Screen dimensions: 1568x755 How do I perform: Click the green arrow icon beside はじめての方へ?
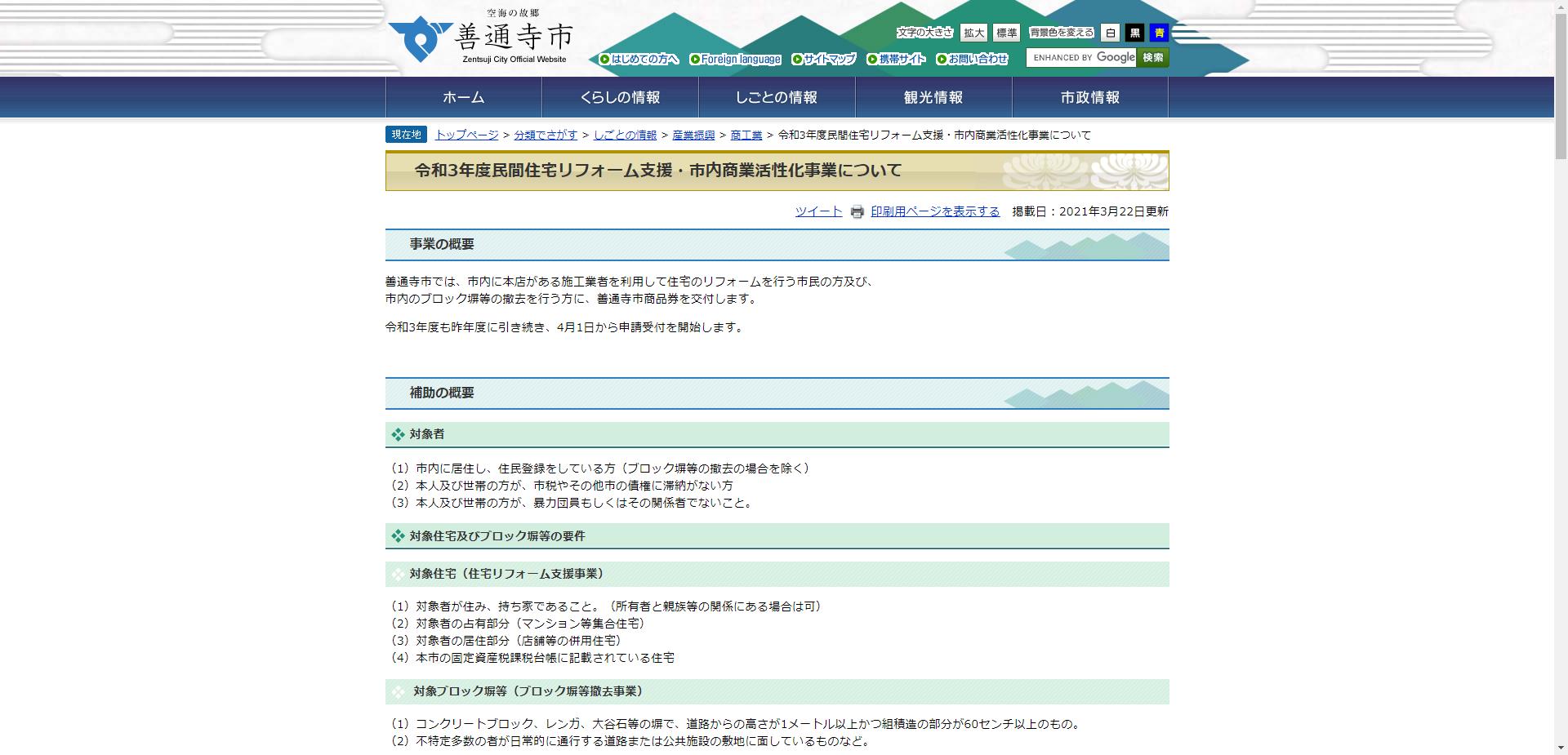point(605,59)
